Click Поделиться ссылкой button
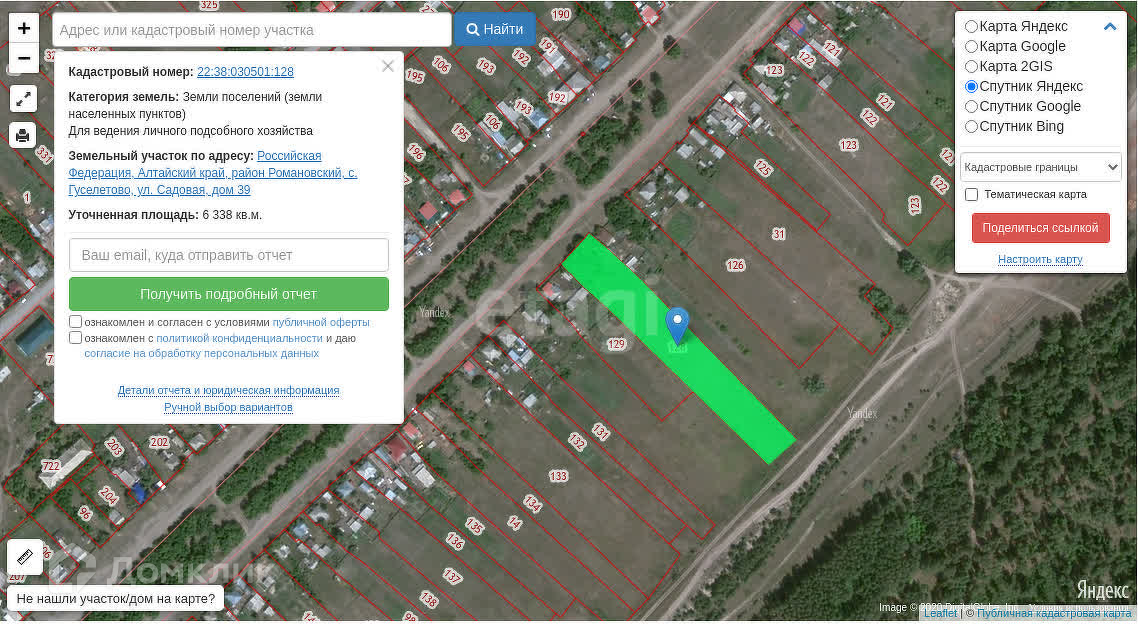Screen dimensions: 1138x628 (x=1040, y=228)
